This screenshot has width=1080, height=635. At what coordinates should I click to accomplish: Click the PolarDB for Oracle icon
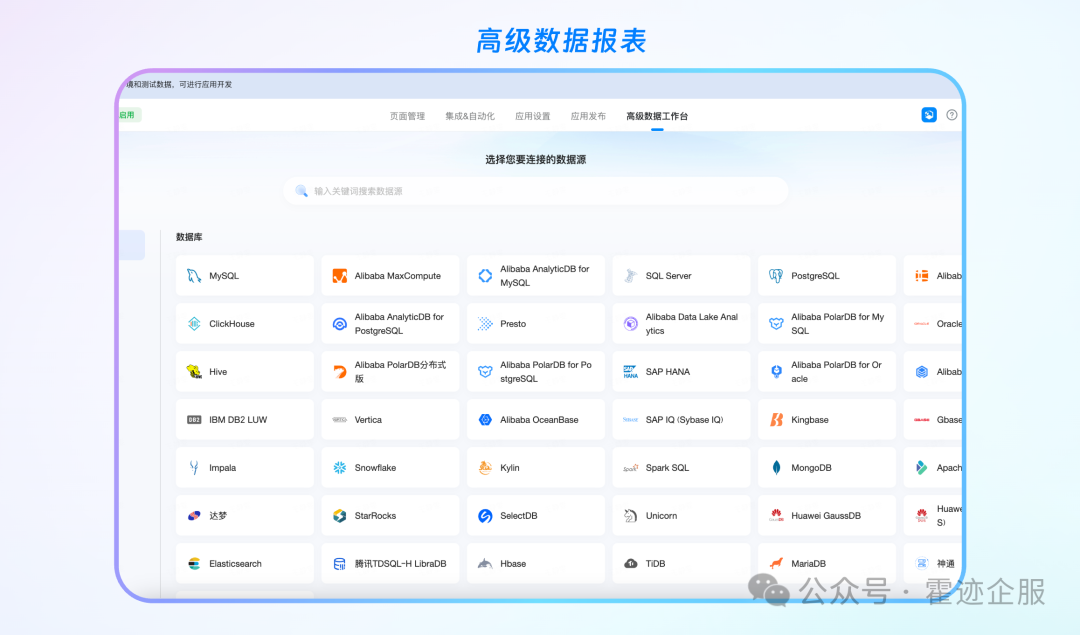(776, 372)
